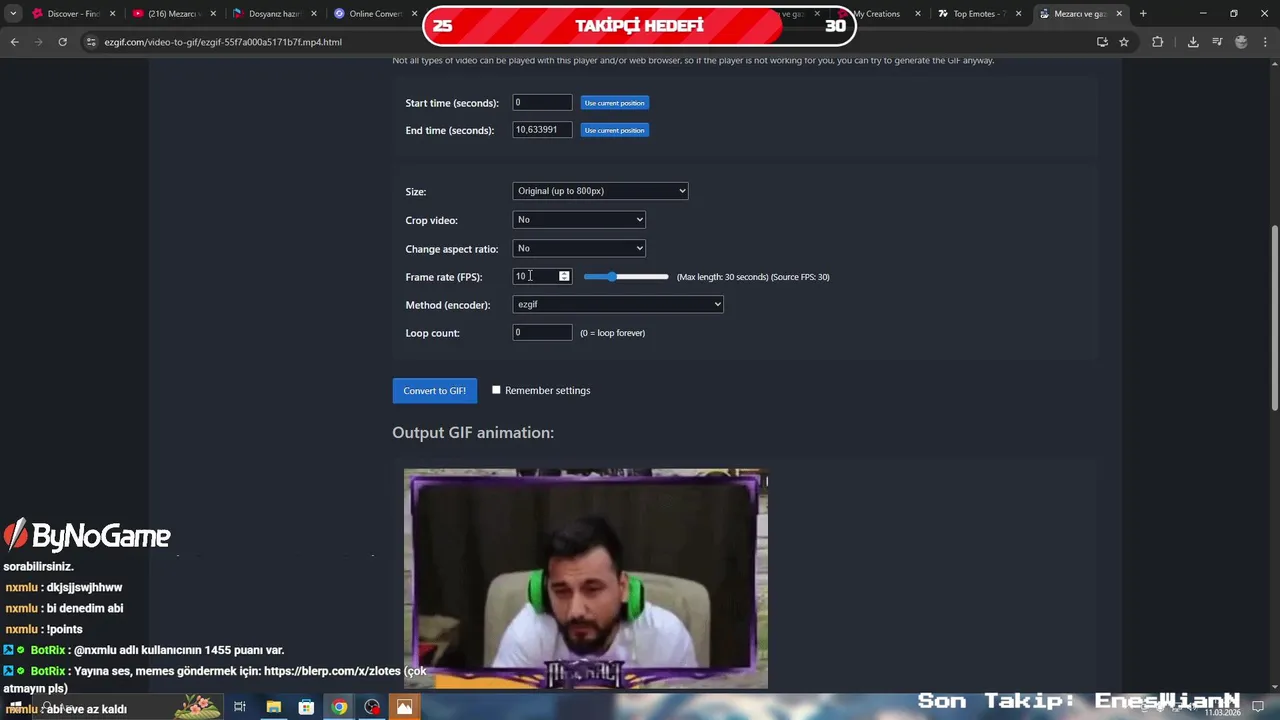Image resolution: width=1280 pixels, height=720 pixels.
Task: Enable the Remember settings checkbox
Action: tap(496, 390)
